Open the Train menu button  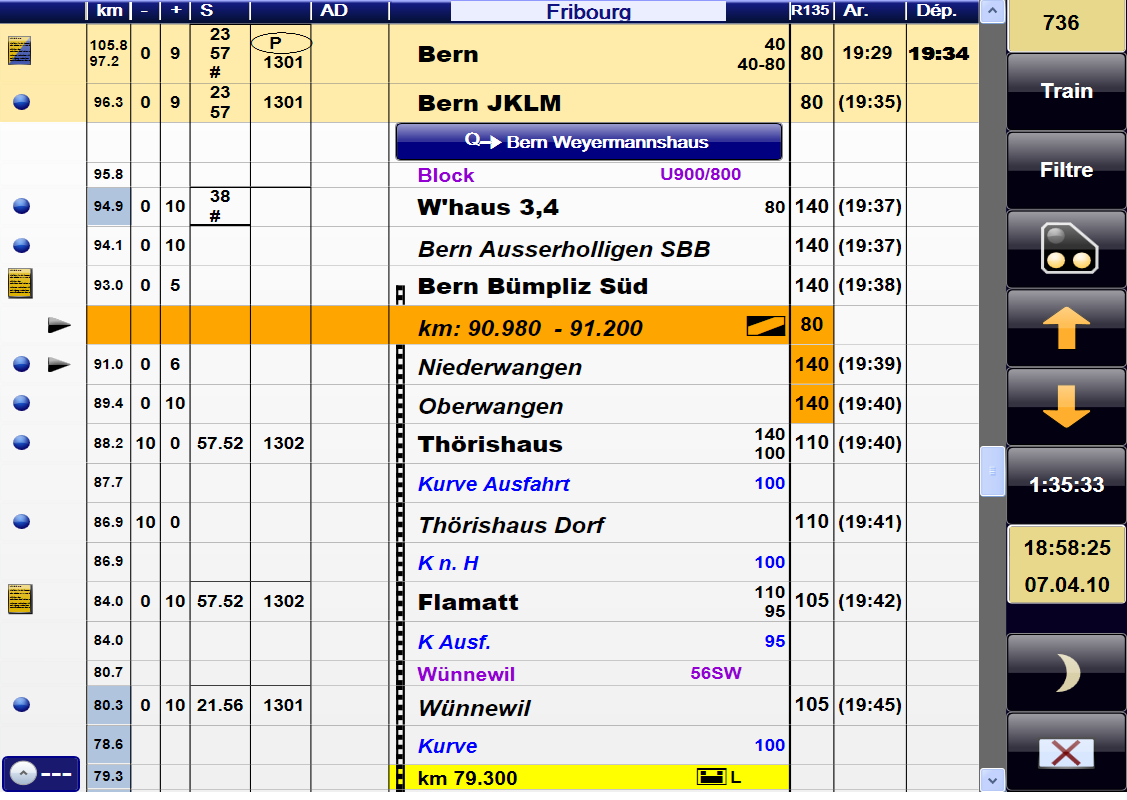[1066, 91]
